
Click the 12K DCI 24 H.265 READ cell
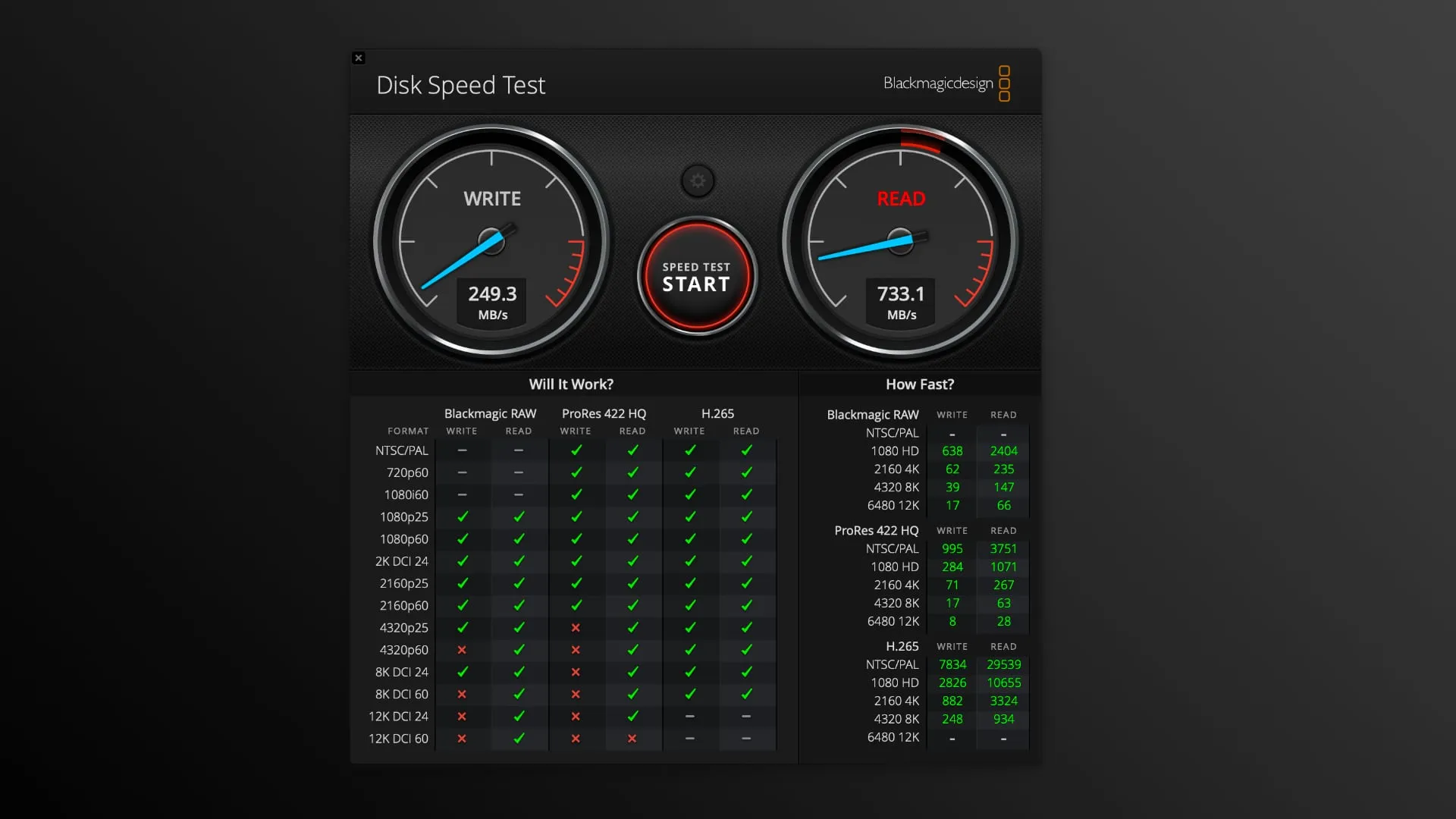[746, 716]
